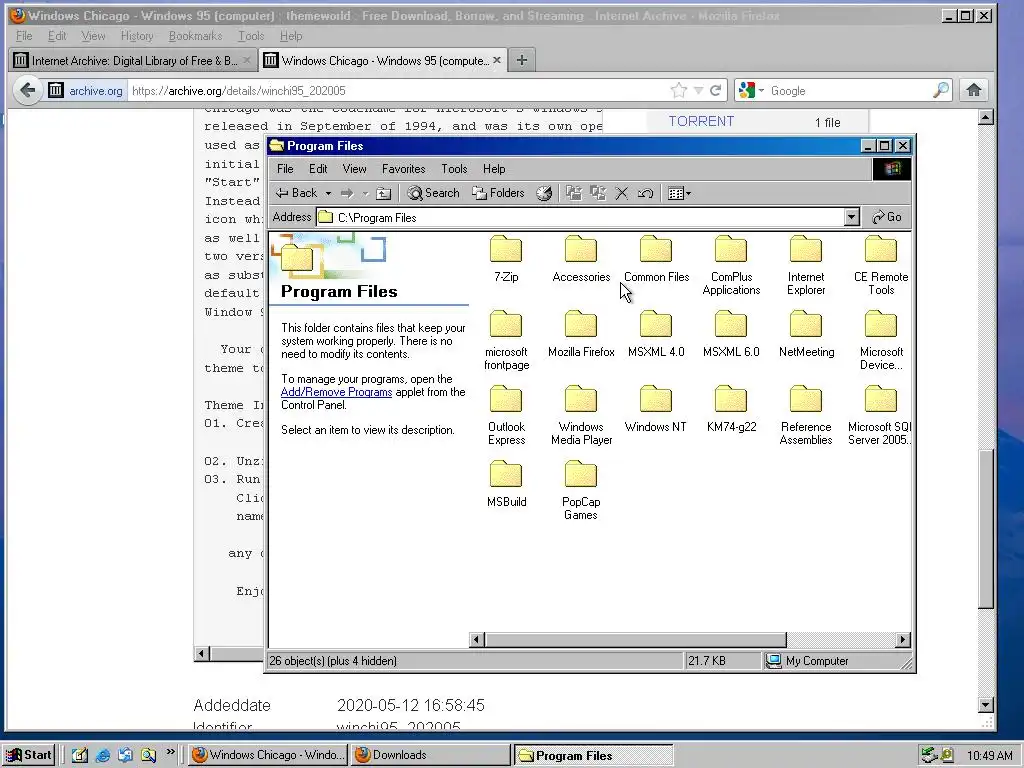Click the Start button
Screen dimensions: 1024x768
coord(29,756)
